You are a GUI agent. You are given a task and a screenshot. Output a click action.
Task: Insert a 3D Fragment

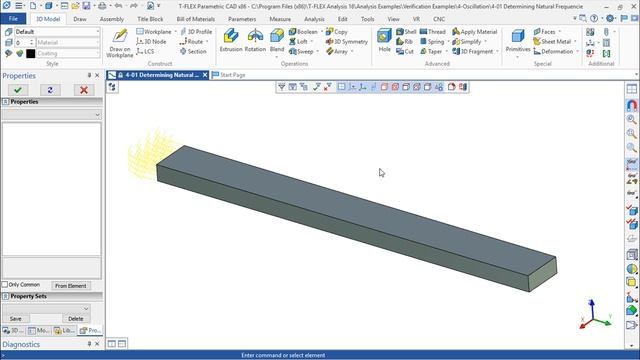pos(472,51)
